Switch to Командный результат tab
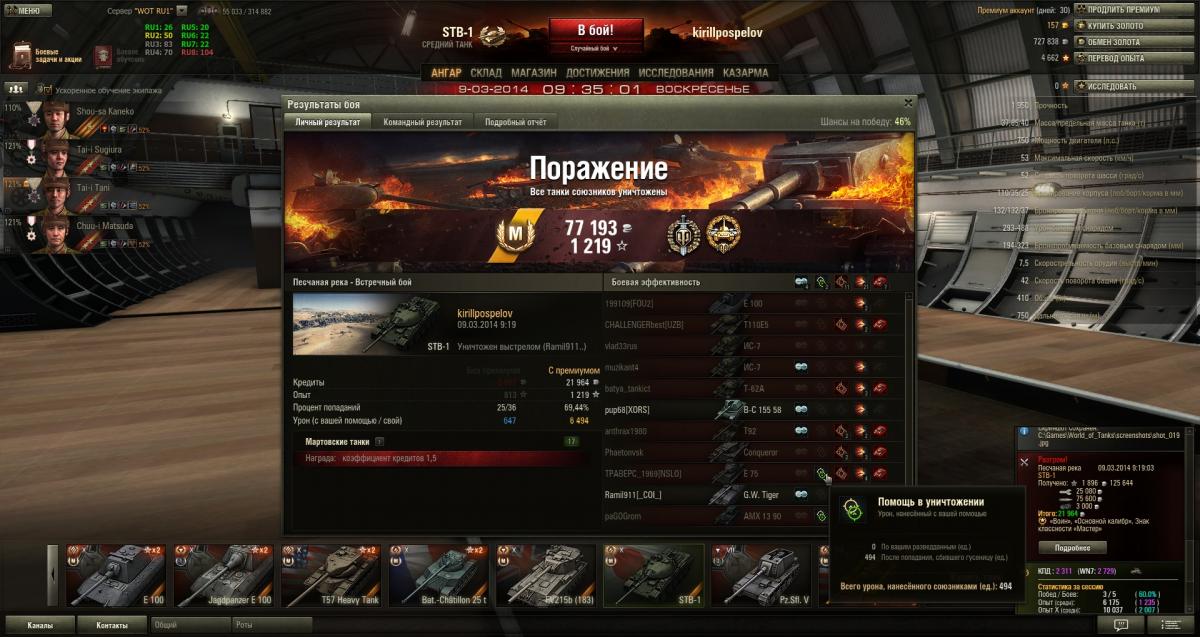The width and height of the screenshot is (1200, 637). pyautogui.click(x=423, y=122)
